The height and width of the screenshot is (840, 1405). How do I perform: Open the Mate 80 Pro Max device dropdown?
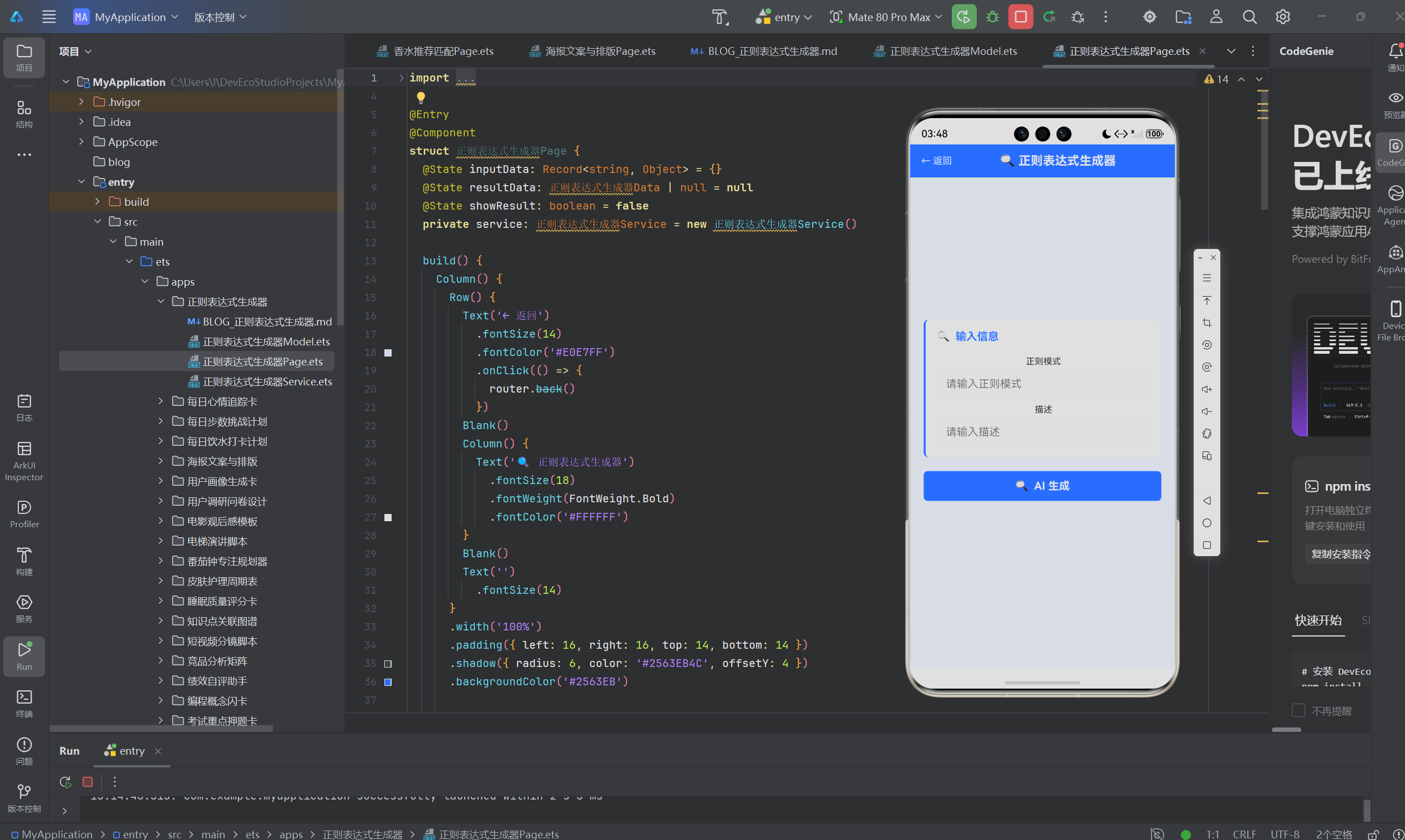click(x=886, y=17)
